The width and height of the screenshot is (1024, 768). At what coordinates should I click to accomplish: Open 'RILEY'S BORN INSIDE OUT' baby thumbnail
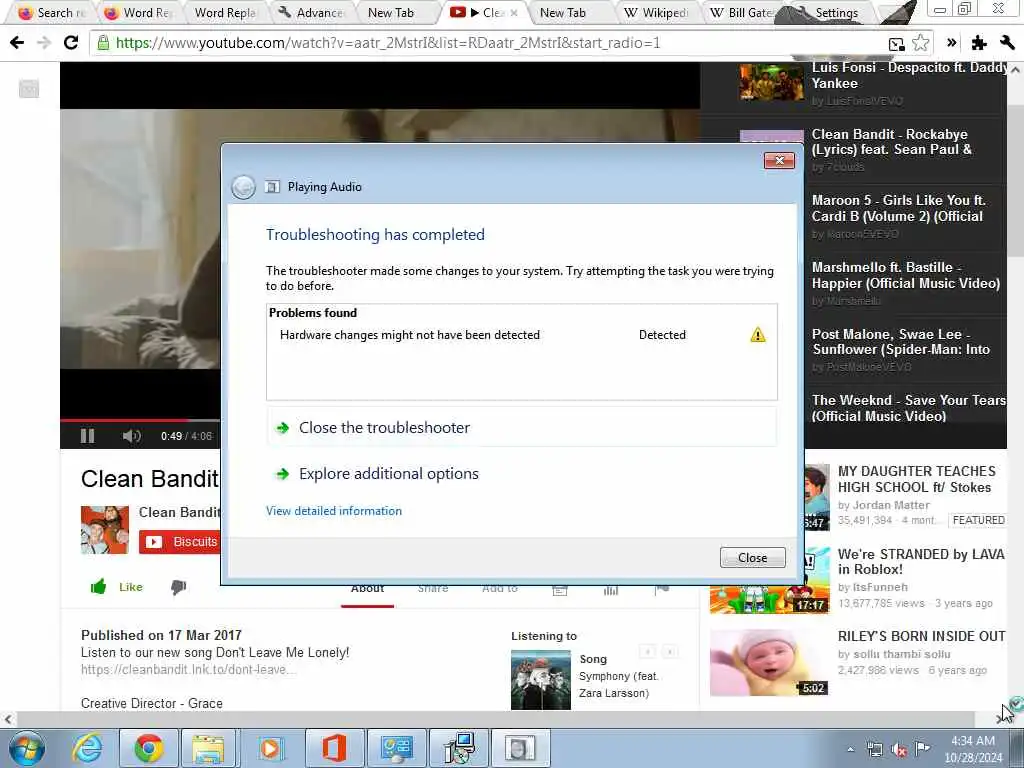tap(769, 663)
